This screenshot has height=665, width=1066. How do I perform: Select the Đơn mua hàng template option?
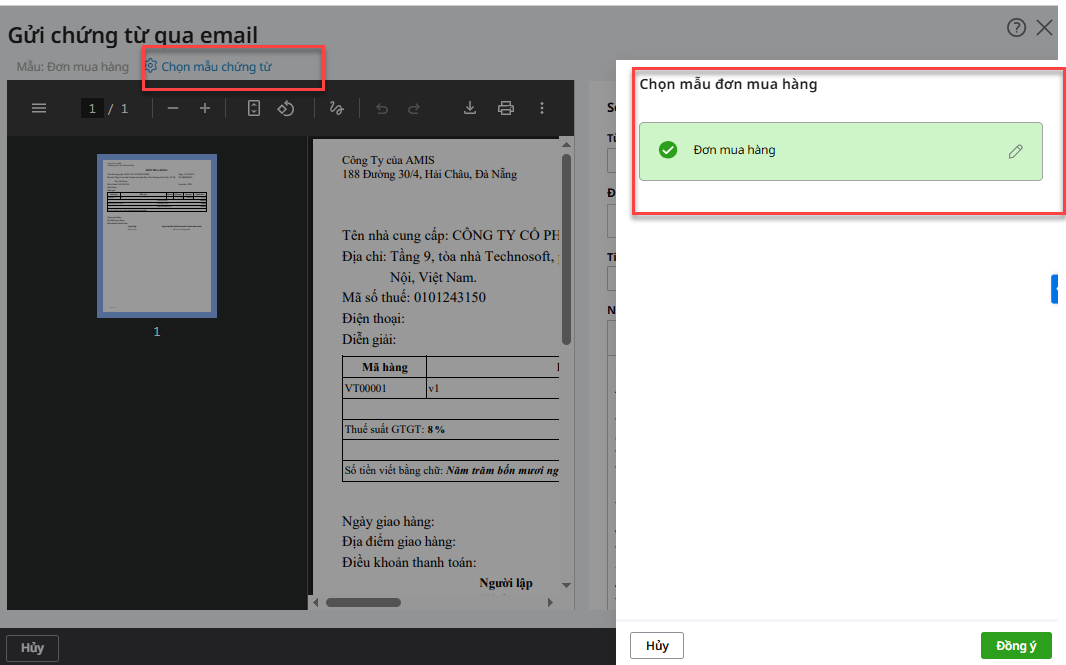click(734, 151)
